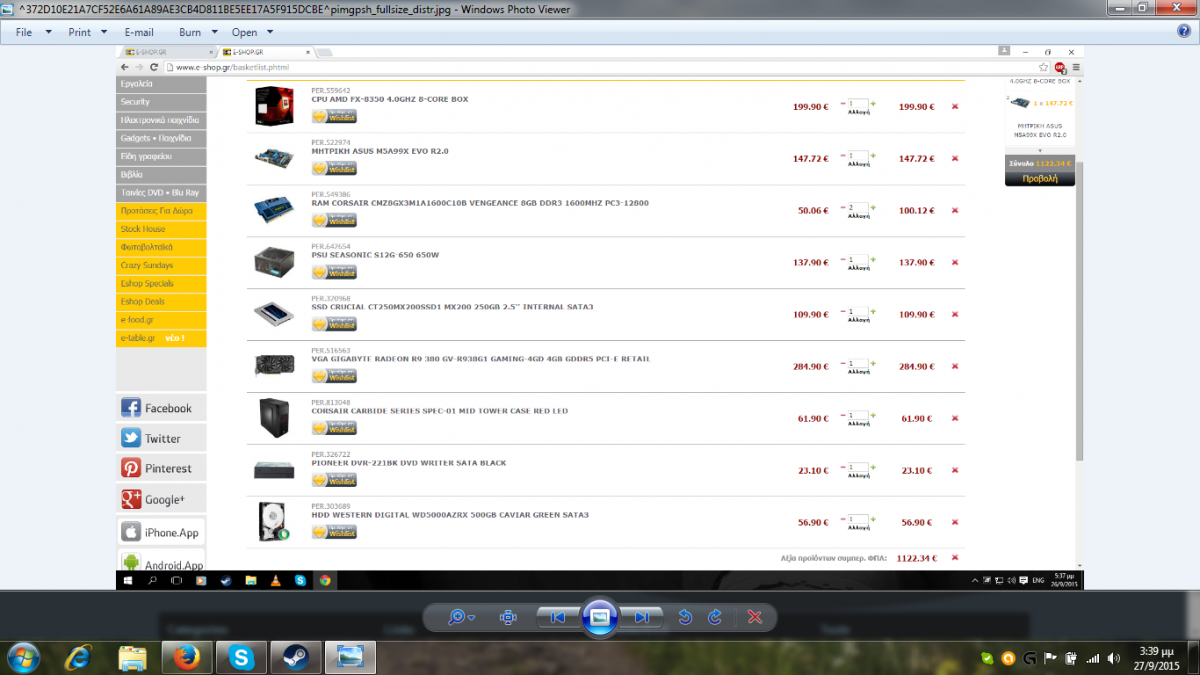
Task: Click the Show desktop strip beside the clock
Action: [1192, 657]
